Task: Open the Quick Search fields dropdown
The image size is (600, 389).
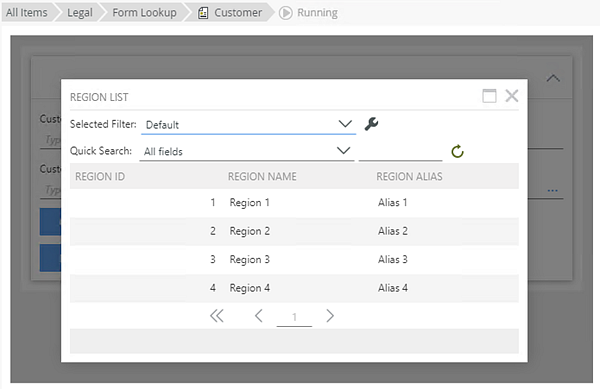Action: click(247, 151)
